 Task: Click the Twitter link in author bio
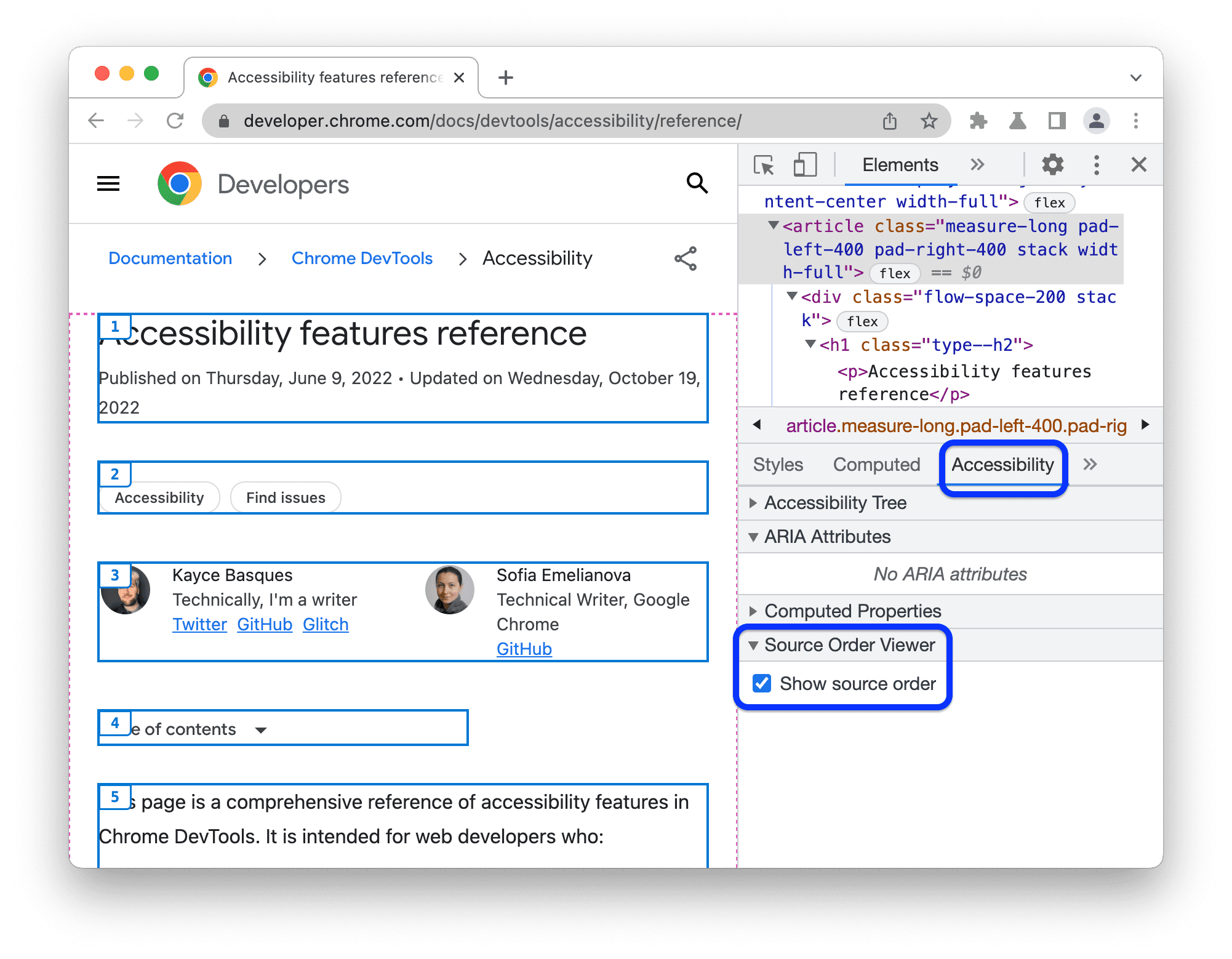197,625
